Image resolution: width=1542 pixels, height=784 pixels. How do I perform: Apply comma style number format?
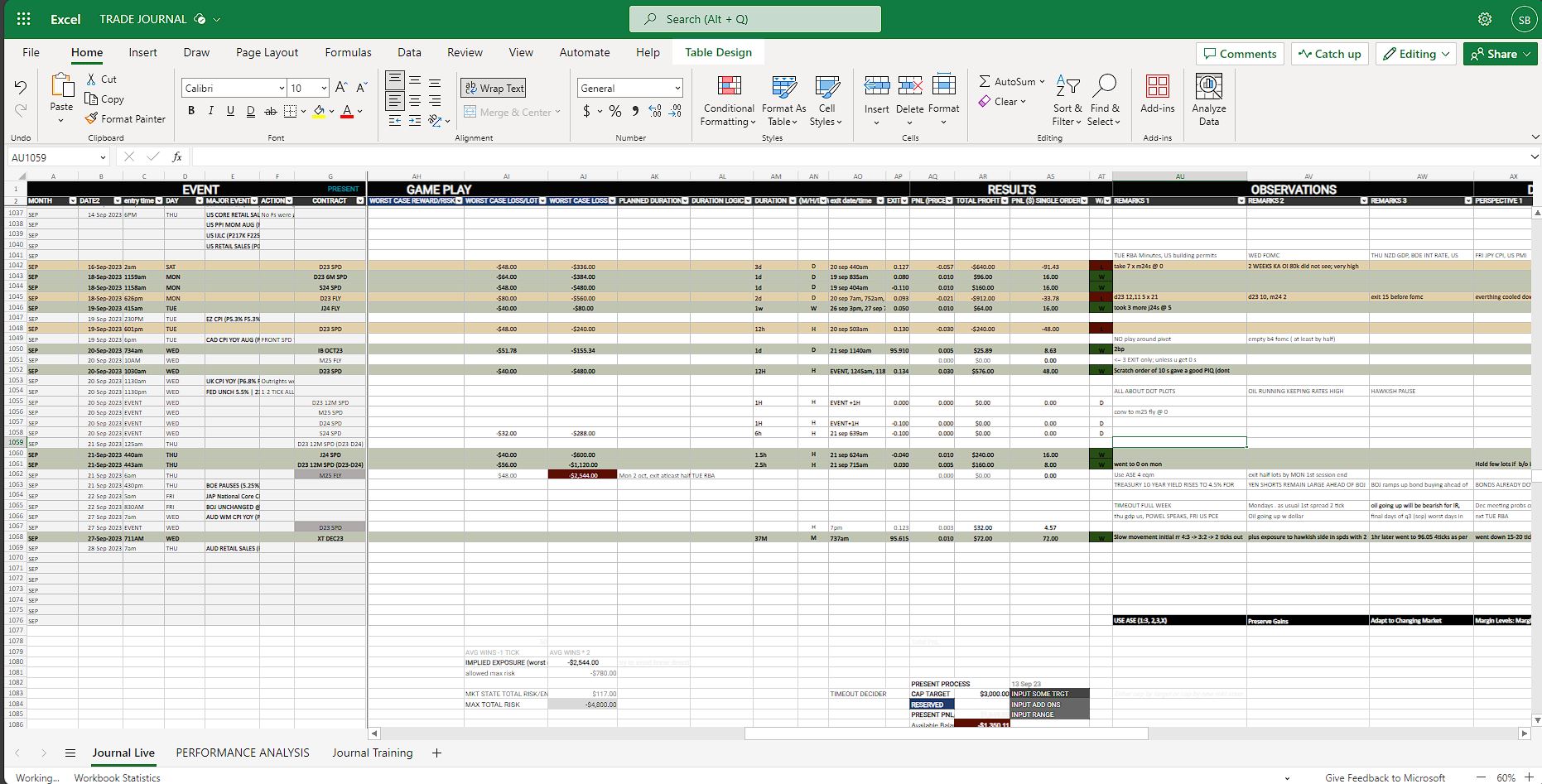(x=635, y=111)
